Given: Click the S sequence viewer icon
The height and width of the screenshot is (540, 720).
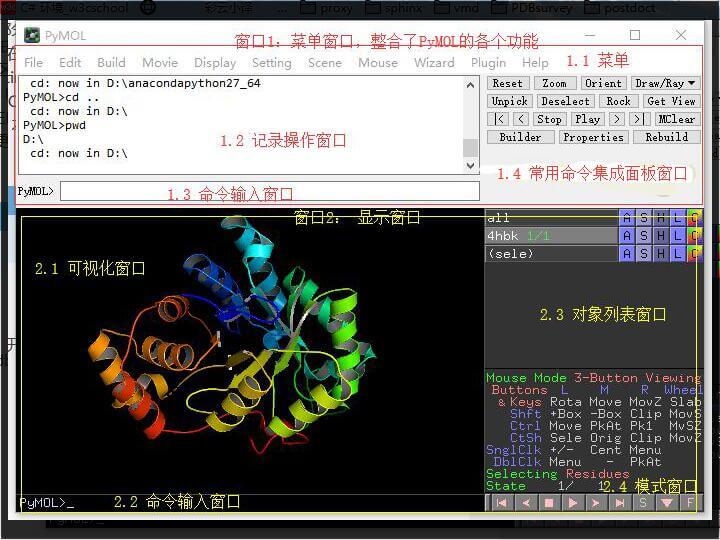Looking at the screenshot, I should (644, 503).
